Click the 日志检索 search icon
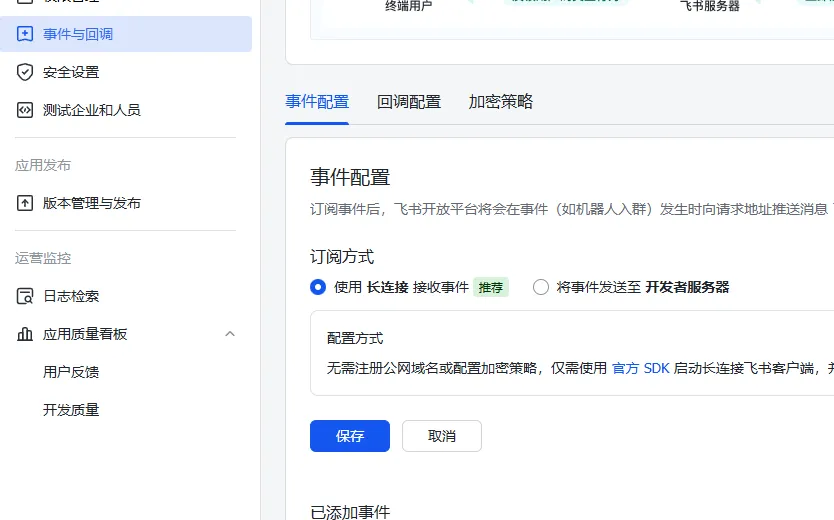This screenshot has height=520, width=834. point(24,296)
